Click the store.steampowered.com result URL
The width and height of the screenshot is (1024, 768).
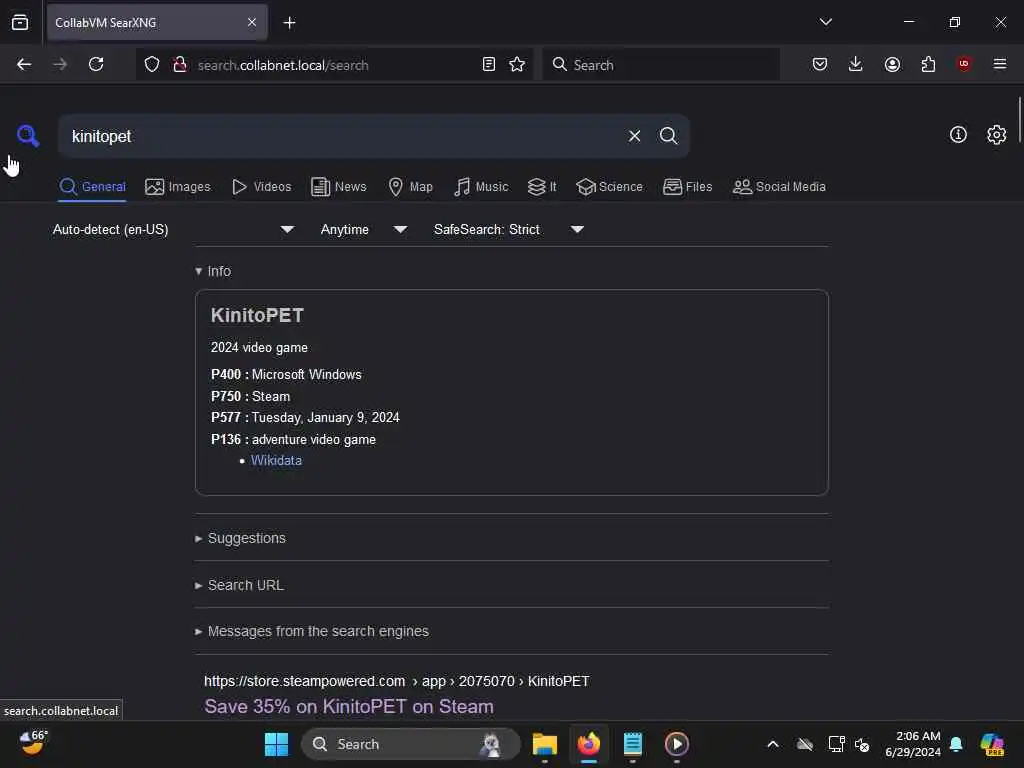tap(396, 681)
